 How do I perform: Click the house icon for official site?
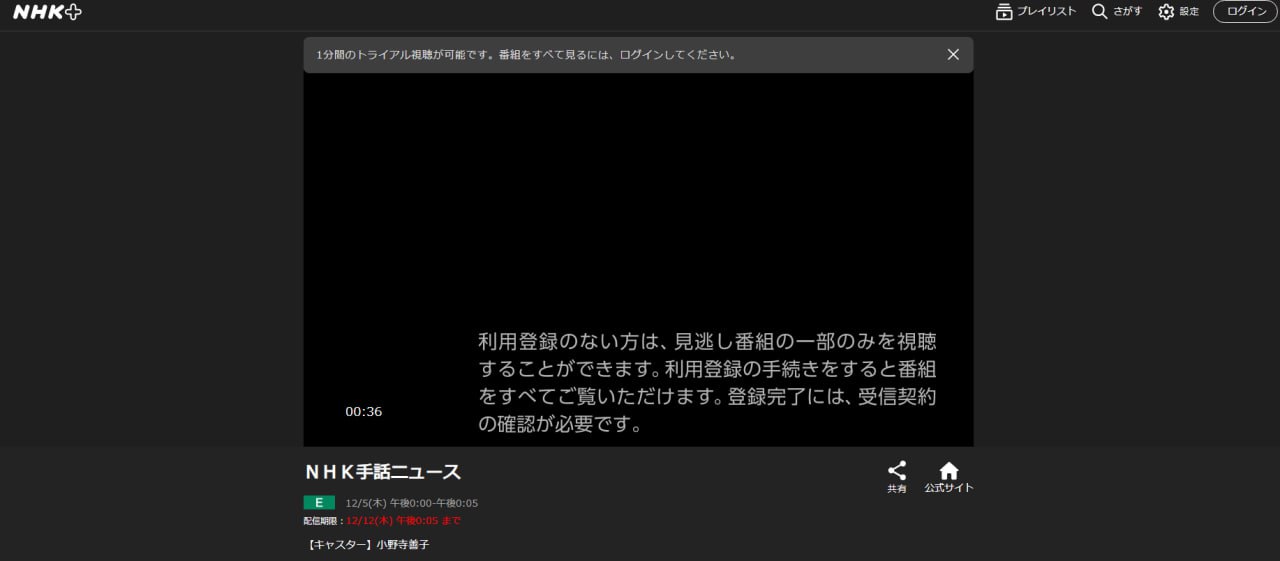(x=948, y=470)
